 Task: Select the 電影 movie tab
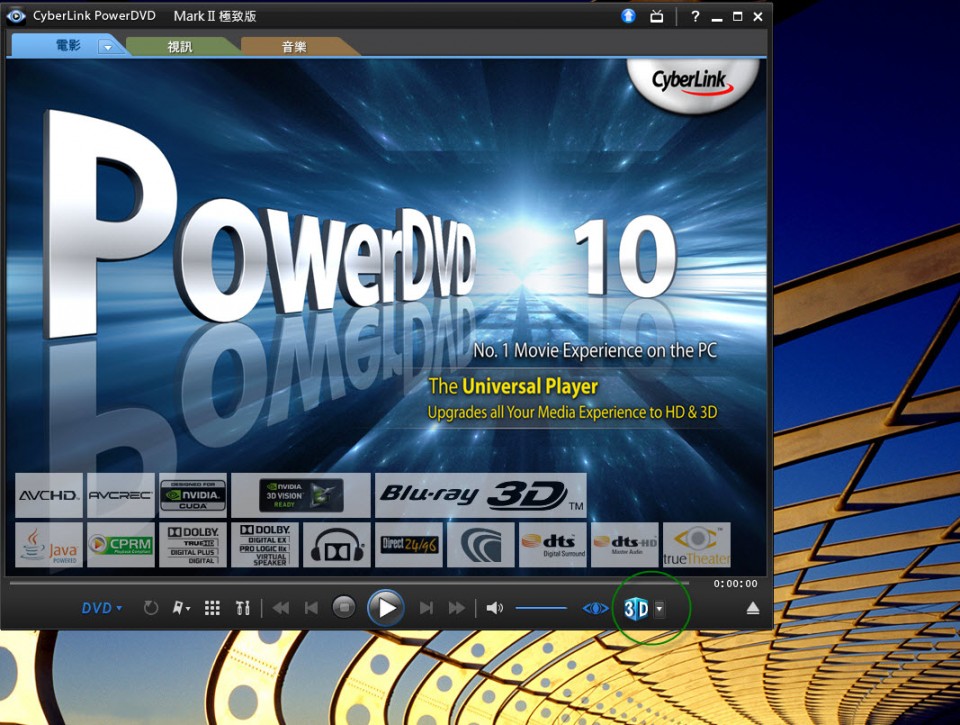pos(67,45)
